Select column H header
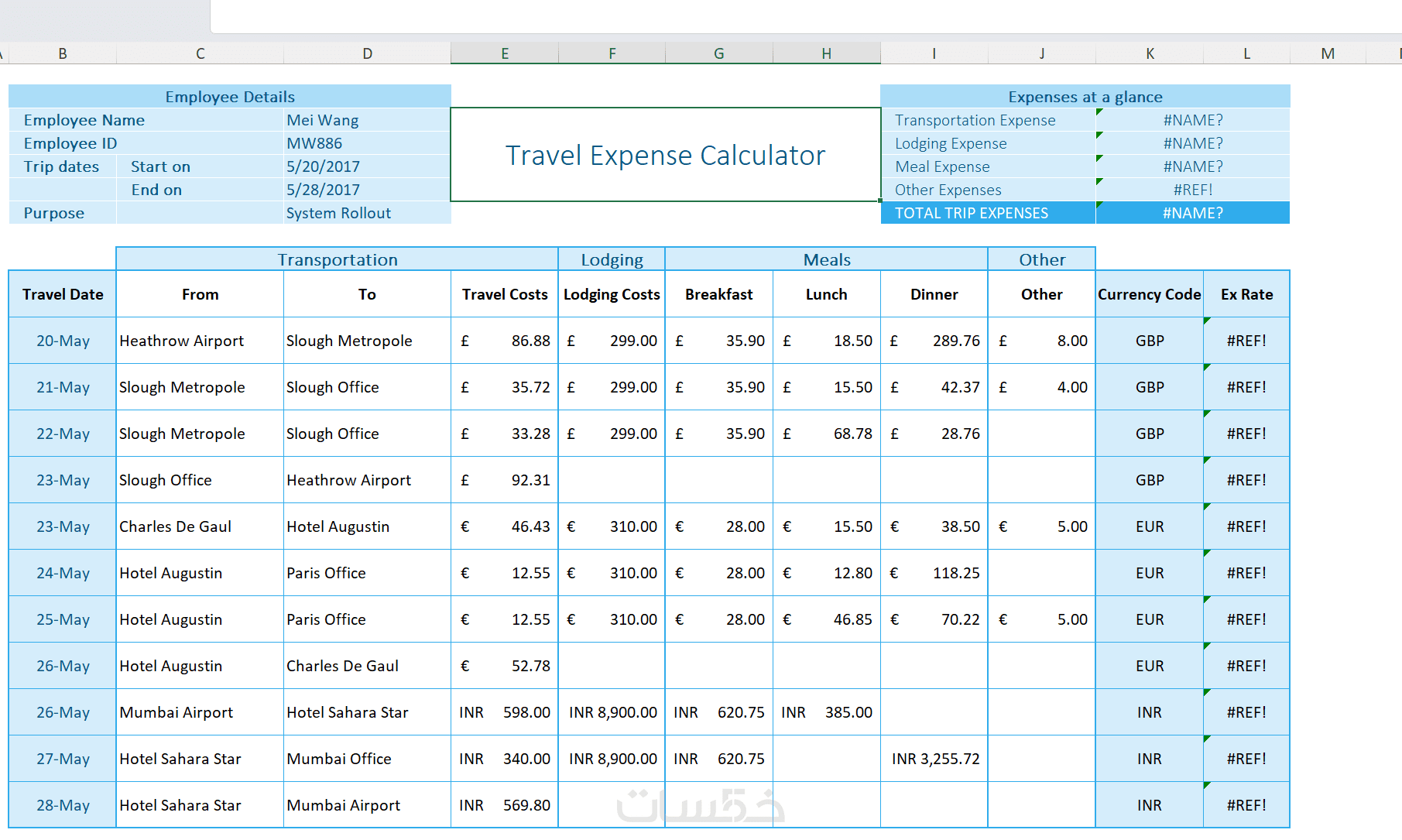The height and width of the screenshot is (840, 1402). [x=827, y=53]
